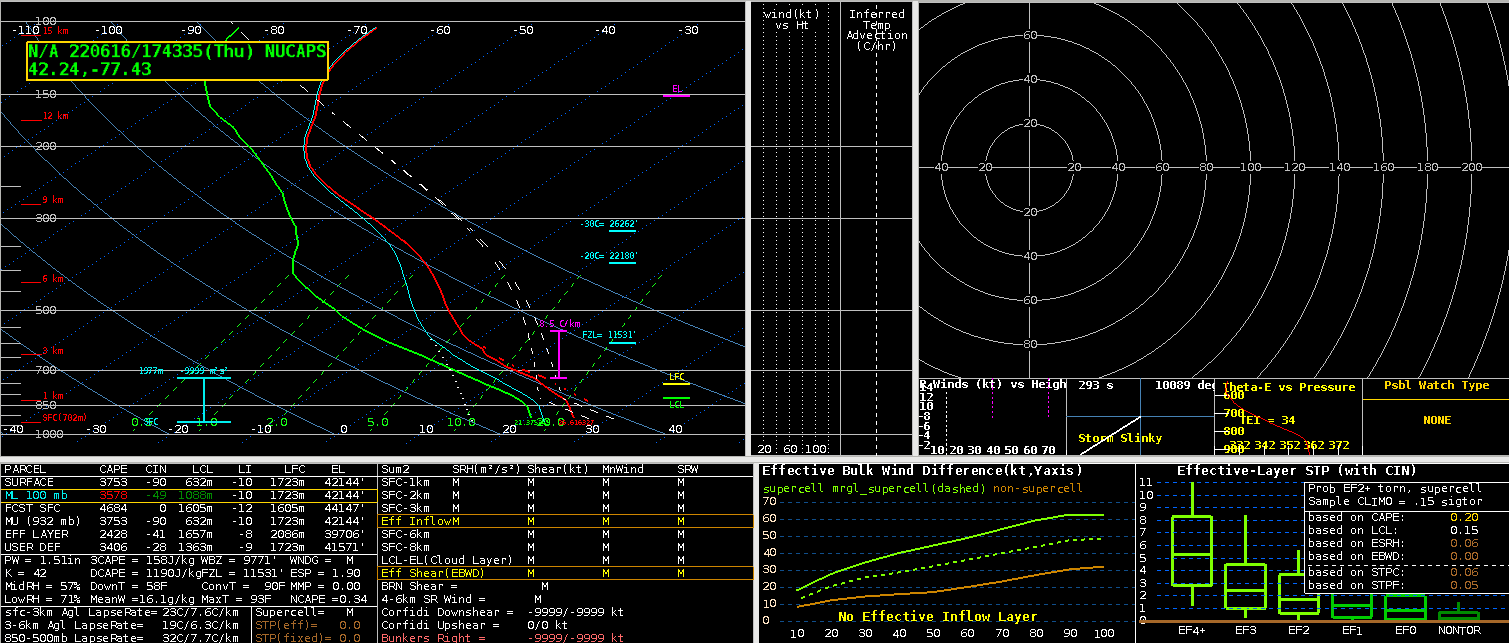Click the Storm Slinky inset panel
Viewport: 1509px width, 643px height.
(x=1138, y=416)
